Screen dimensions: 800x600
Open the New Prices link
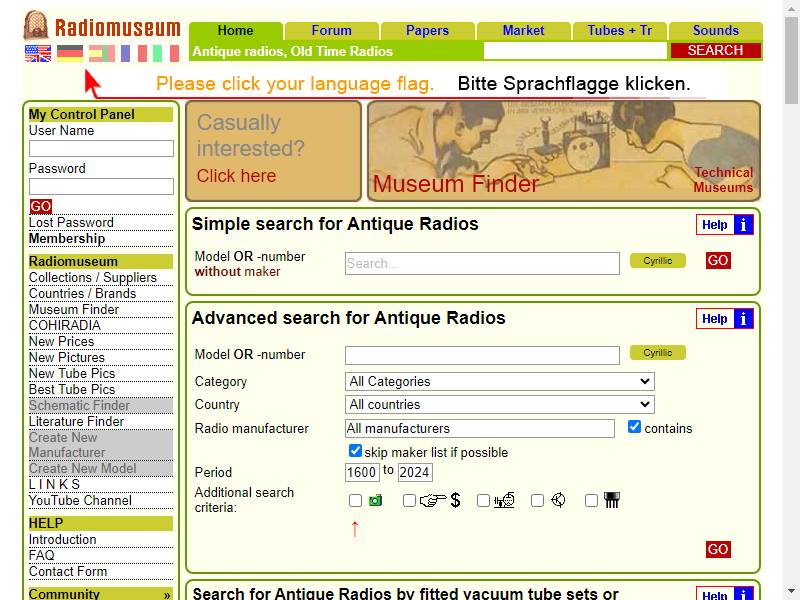(62, 341)
